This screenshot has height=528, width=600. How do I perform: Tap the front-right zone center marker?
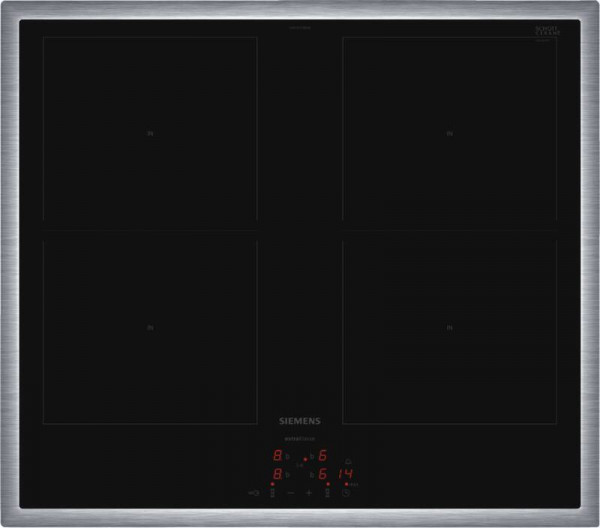[x=450, y=327]
